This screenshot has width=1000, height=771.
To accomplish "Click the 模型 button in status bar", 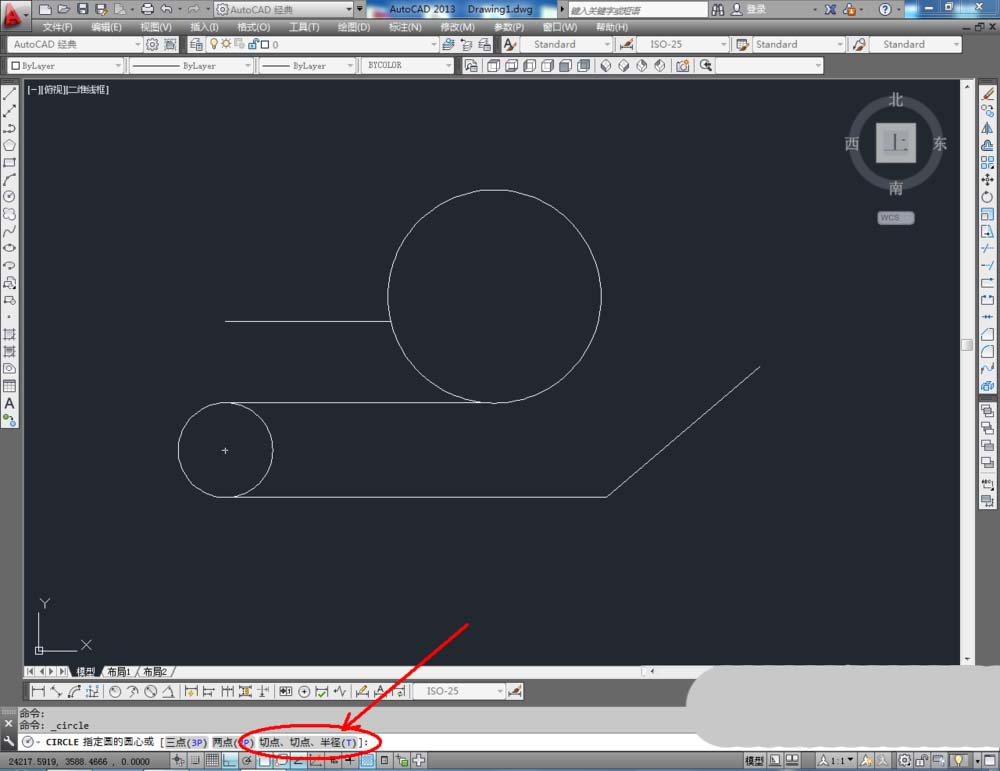I will (x=754, y=760).
